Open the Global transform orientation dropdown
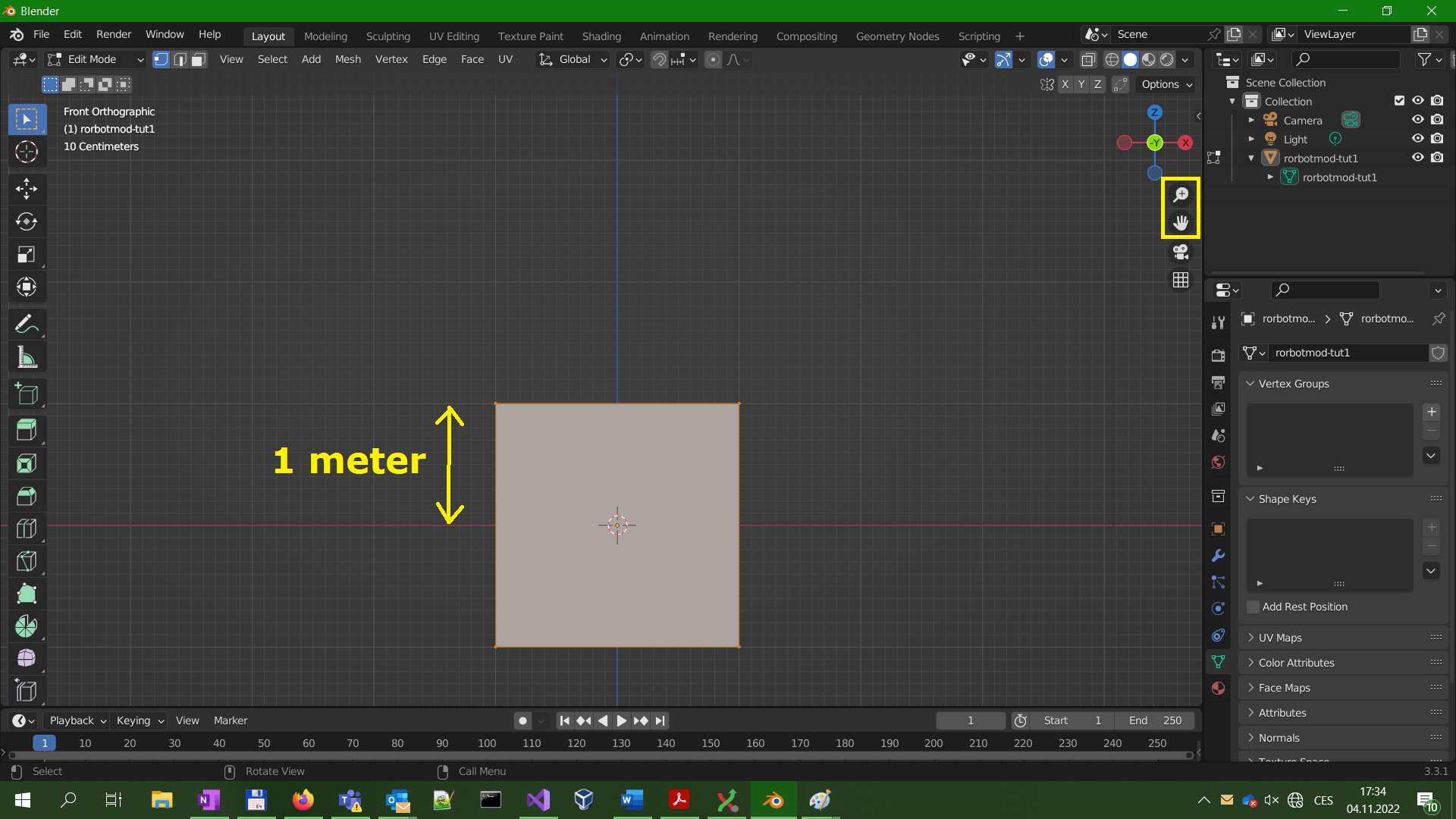Viewport: 1456px width, 819px height. click(x=573, y=59)
